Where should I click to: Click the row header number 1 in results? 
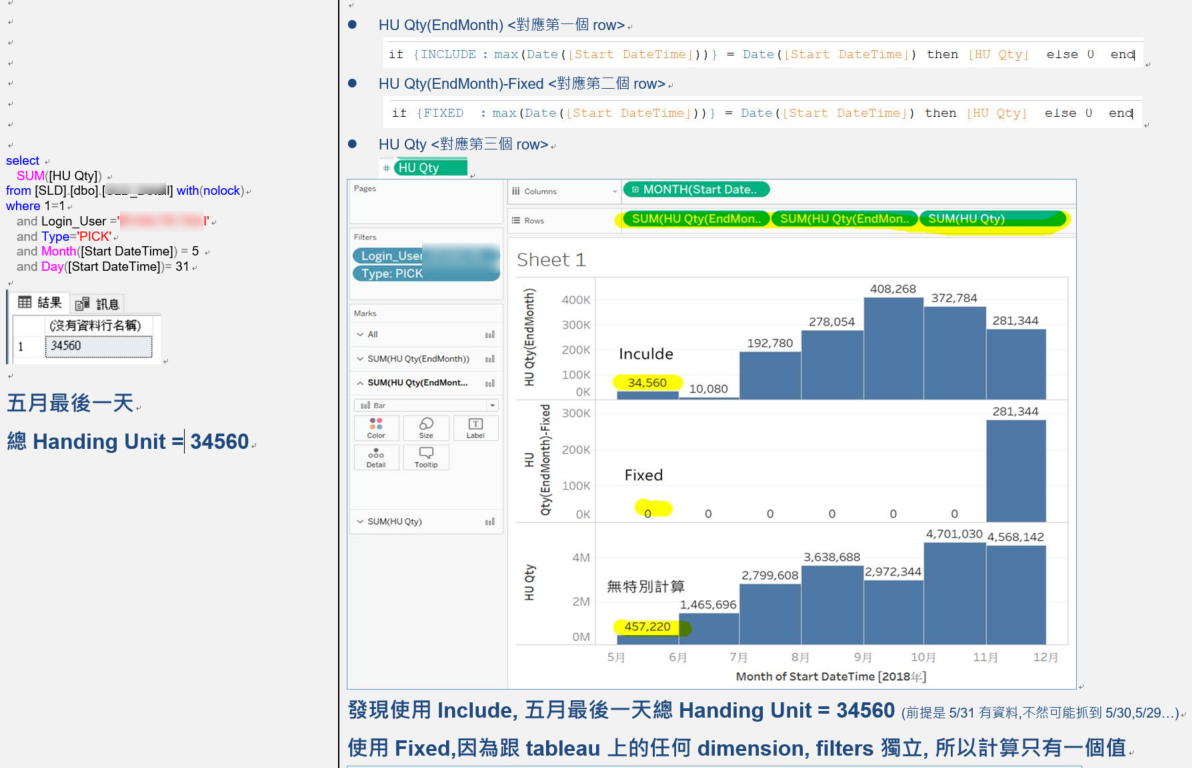point(21,347)
